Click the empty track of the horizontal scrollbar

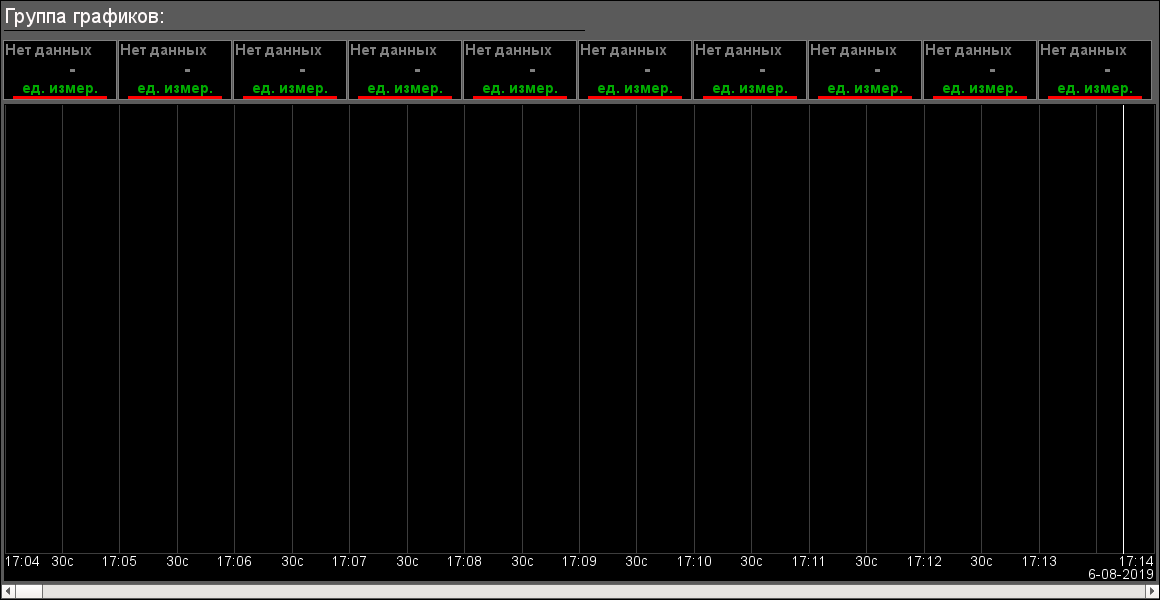pyautogui.click(x=600, y=591)
